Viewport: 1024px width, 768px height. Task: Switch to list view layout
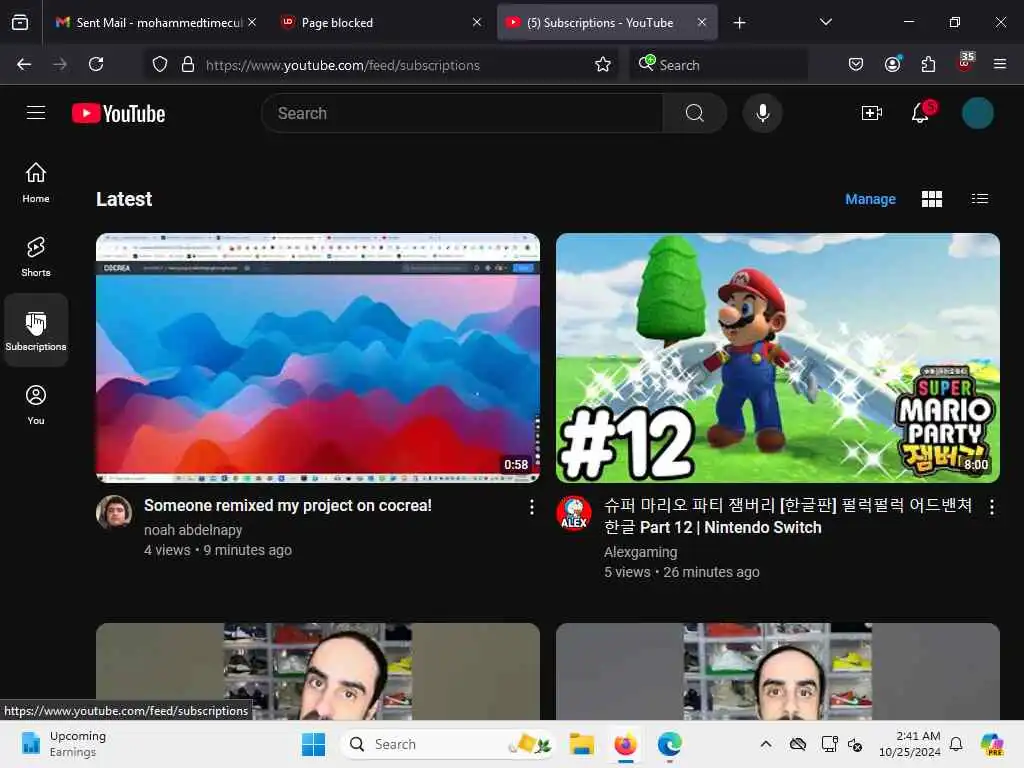[980, 199]
